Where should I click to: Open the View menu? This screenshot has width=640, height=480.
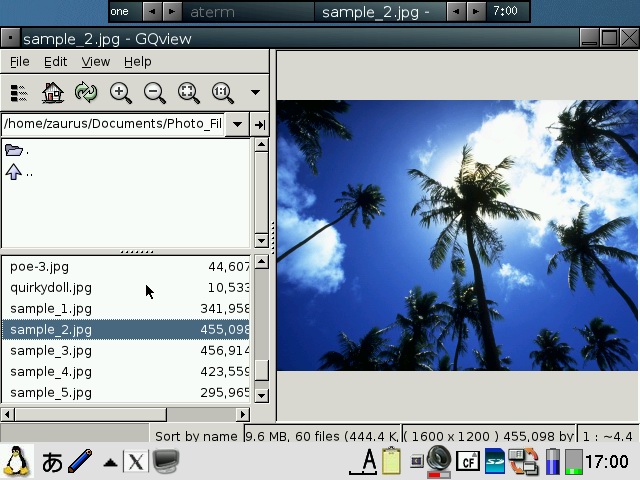(95, 62)
